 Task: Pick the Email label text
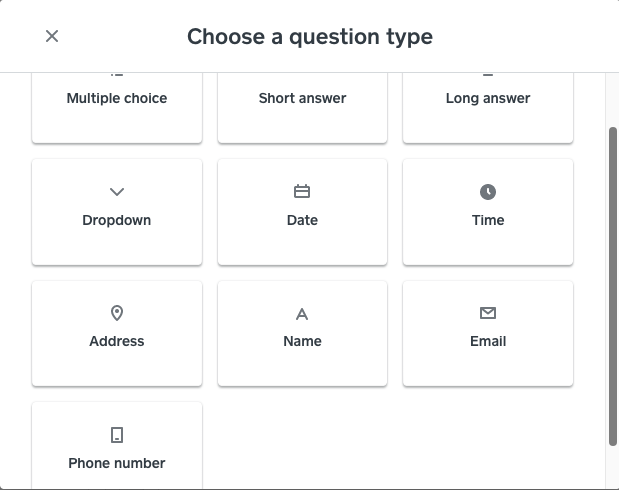pos(488,341)
